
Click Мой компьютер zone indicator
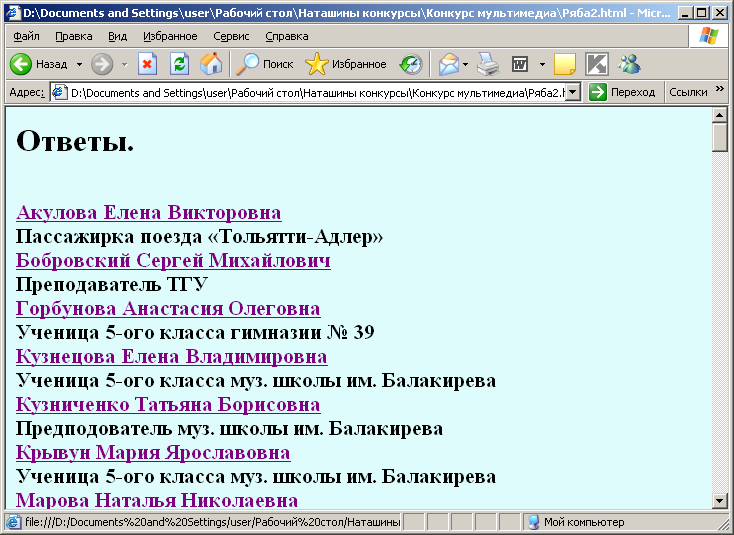576,522
